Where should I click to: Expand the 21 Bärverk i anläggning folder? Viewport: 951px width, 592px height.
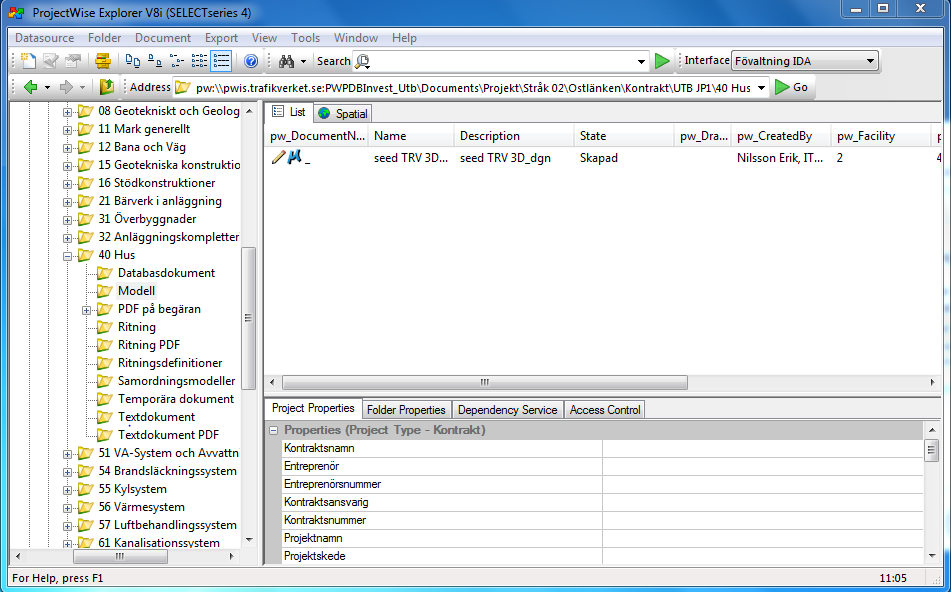click(x=67, y=202)
